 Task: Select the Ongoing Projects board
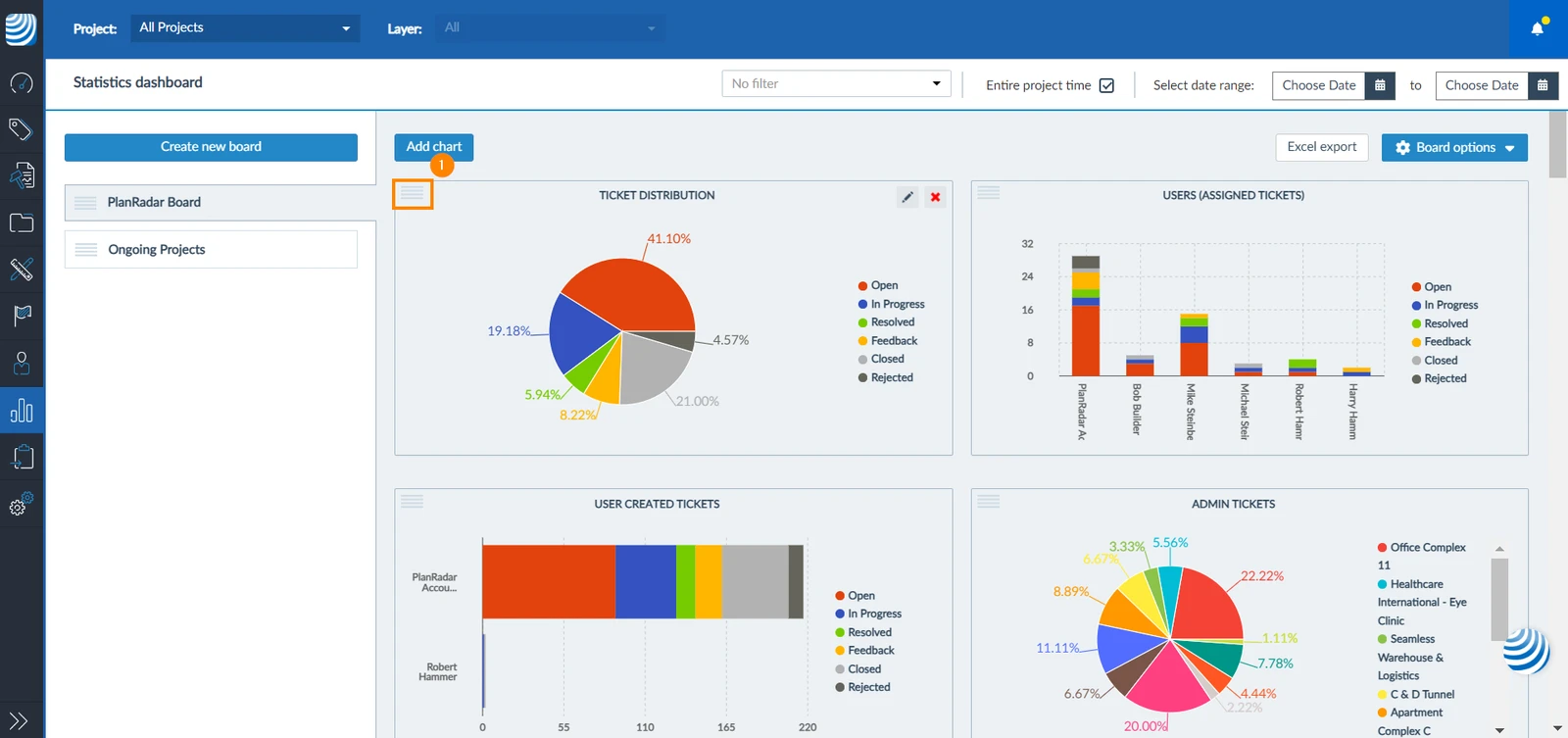pos(211,250)
